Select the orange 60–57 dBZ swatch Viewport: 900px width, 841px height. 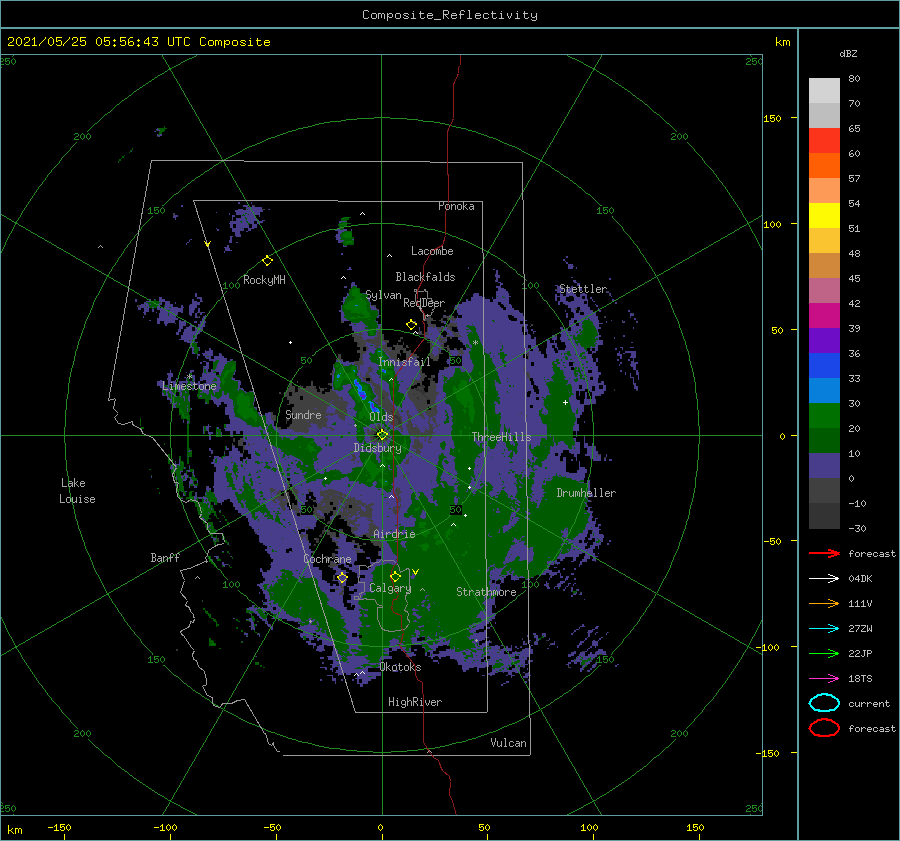[824, 166]
